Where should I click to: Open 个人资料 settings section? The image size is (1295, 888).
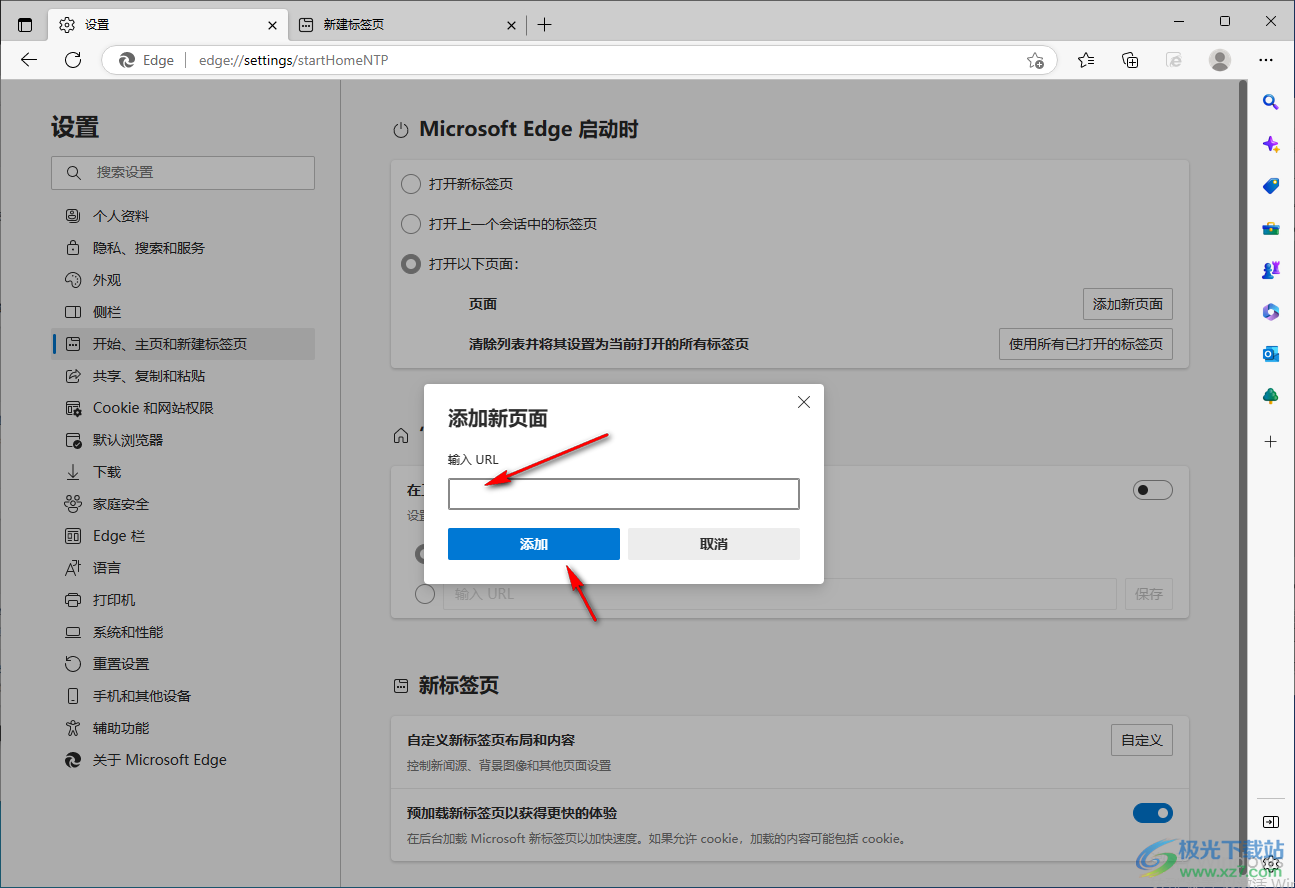pyautogui.click(x=183, y=216)
